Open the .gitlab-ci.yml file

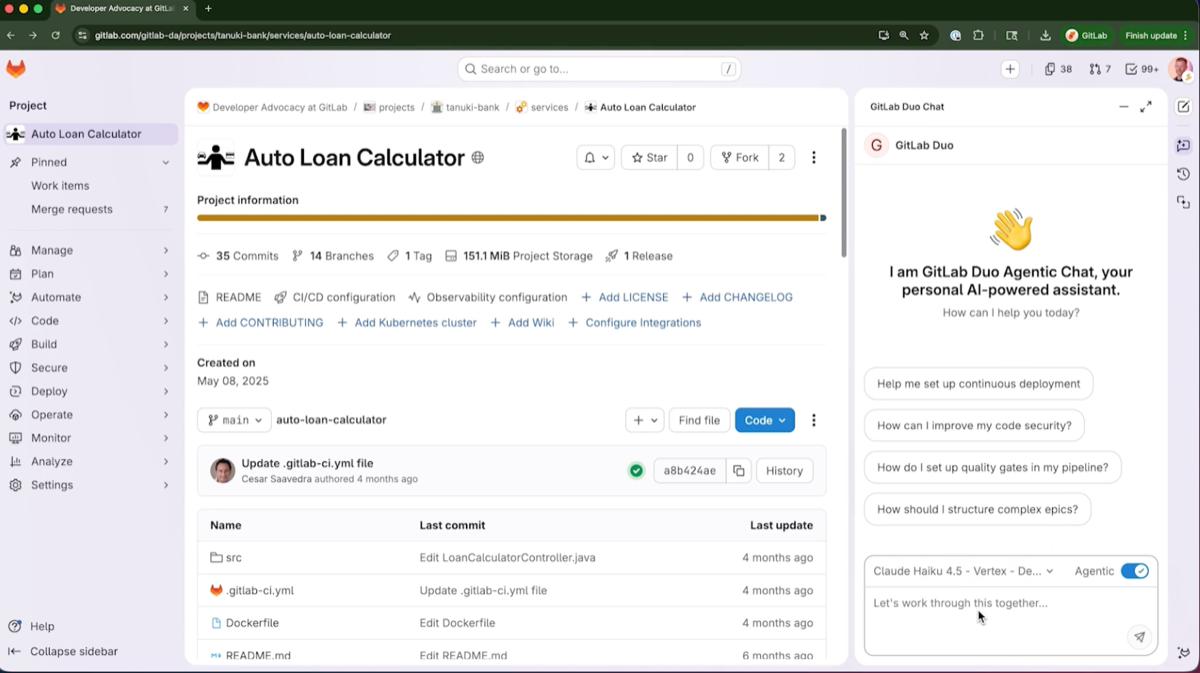click(x=259, y=591)
